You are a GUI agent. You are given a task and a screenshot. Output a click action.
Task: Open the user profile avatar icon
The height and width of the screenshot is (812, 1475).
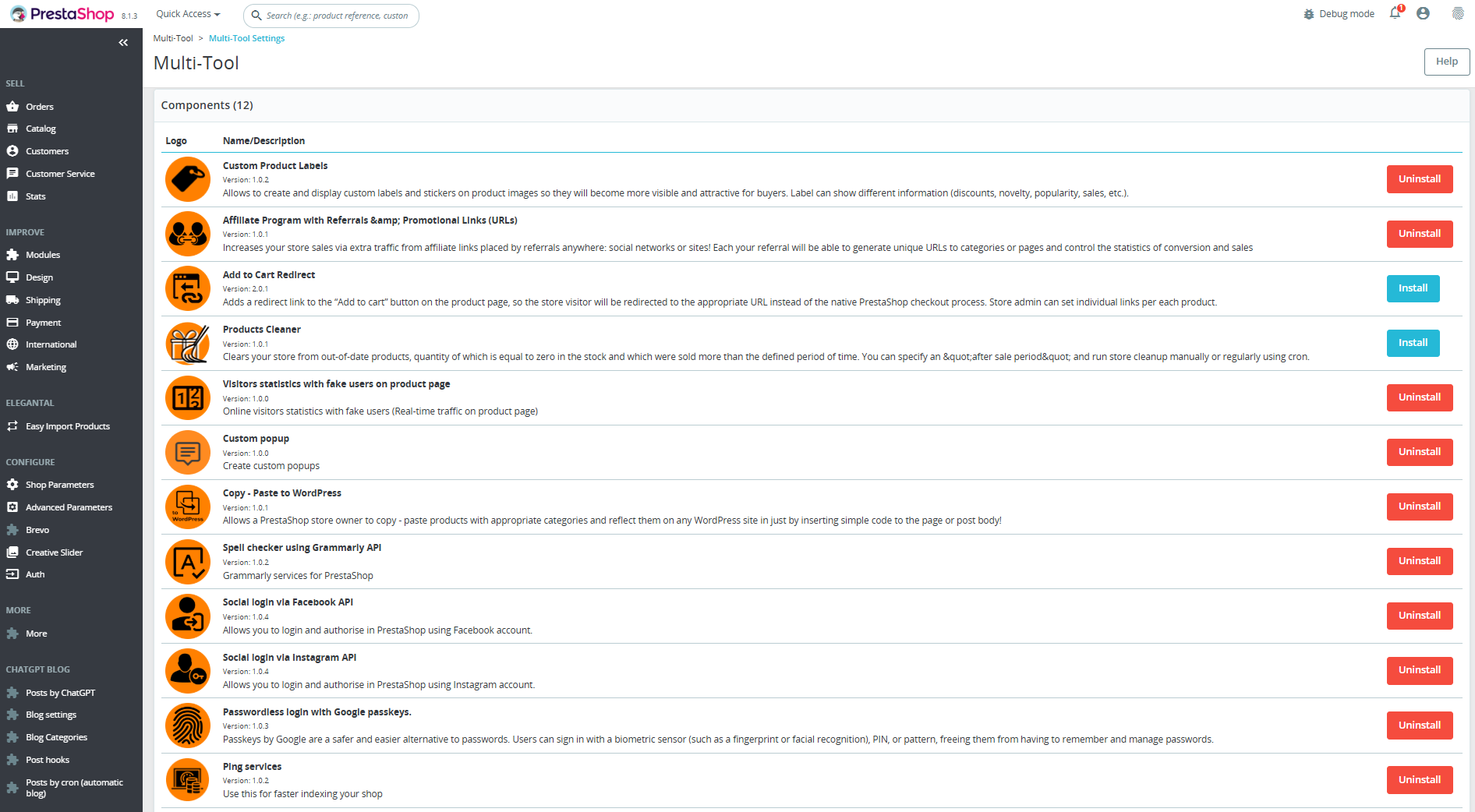pos(1423,13)
